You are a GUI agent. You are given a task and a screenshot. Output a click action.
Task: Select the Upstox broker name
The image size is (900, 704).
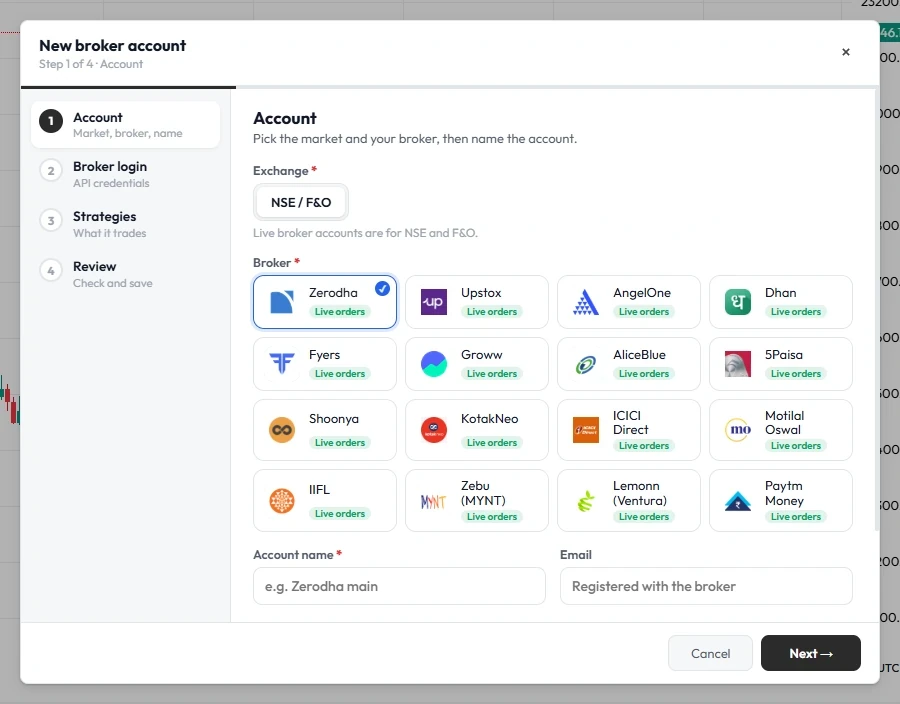click(x=481, y=293)
